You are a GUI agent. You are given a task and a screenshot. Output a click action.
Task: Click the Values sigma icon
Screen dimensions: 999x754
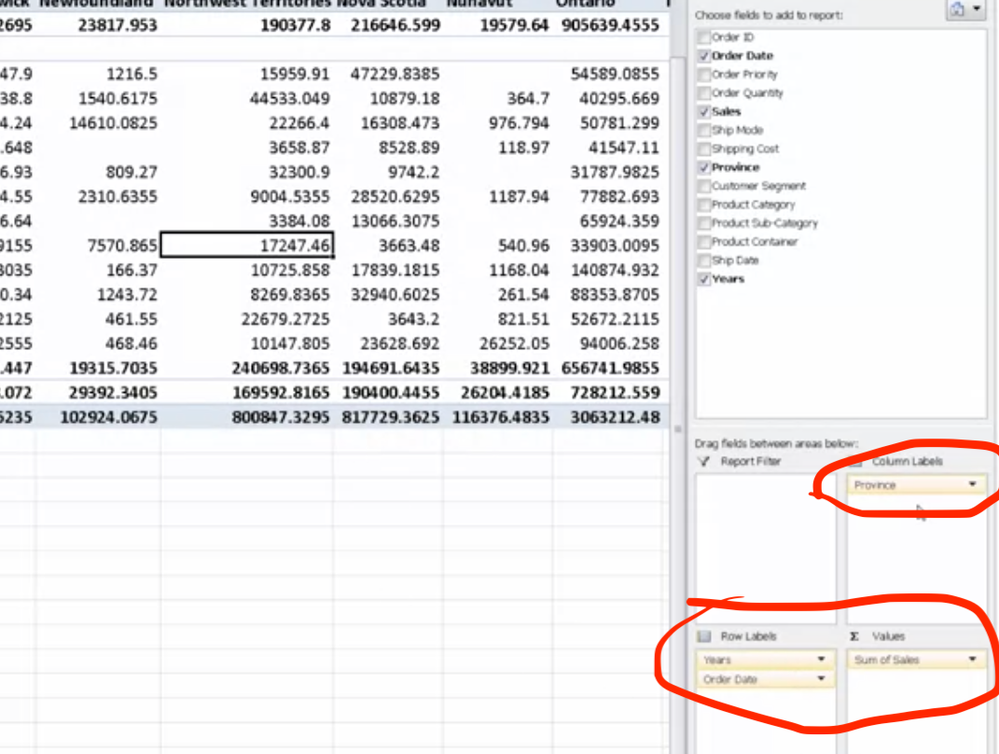coord(854,636)
